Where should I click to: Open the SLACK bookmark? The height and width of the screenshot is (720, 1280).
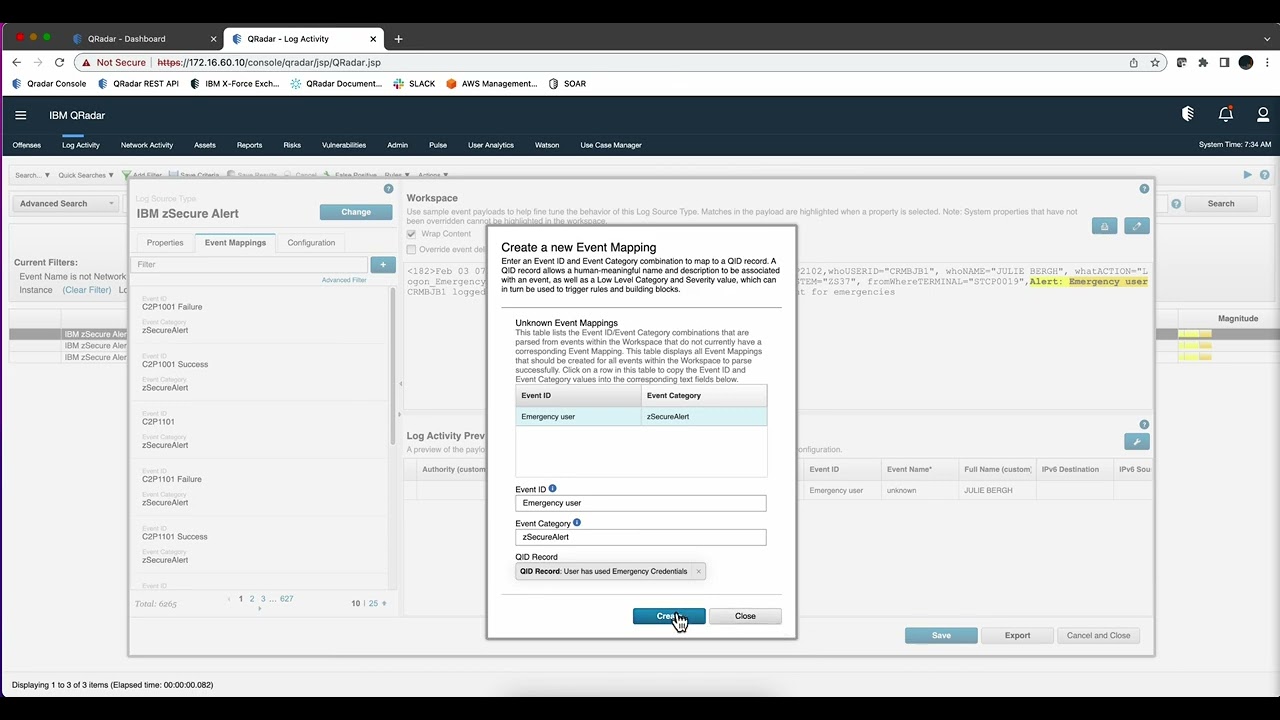click(414, 84)
